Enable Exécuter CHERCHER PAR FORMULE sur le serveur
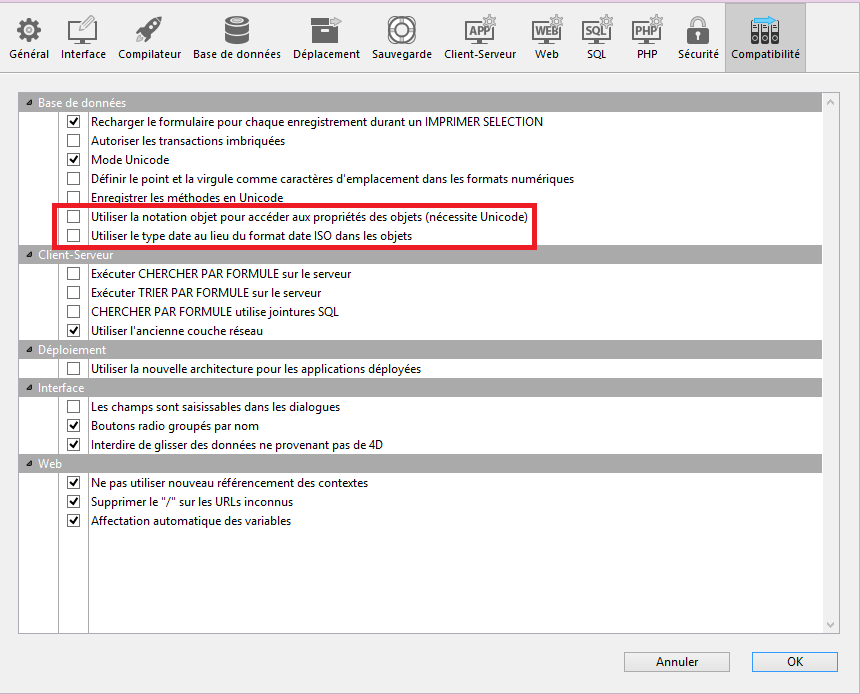 tap(73, 273)
